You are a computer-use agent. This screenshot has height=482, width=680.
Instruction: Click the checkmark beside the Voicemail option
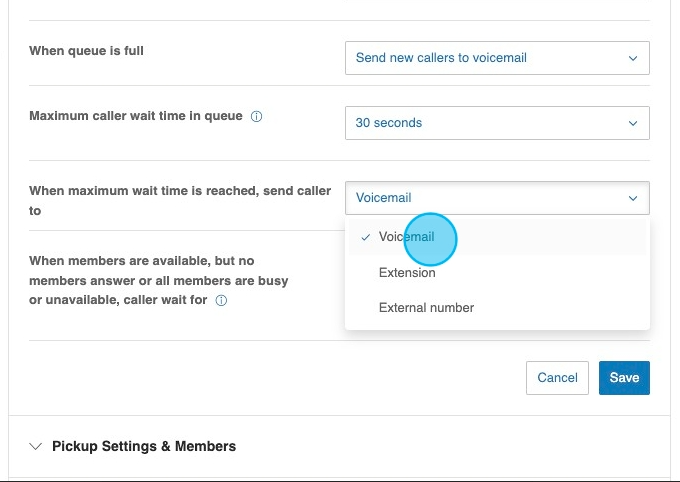366,238
